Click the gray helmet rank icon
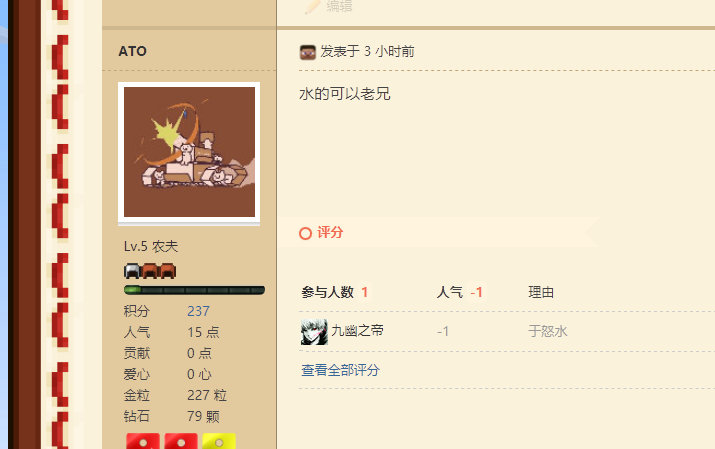Viewport: 715px width, 449px height. click(132, 271)
